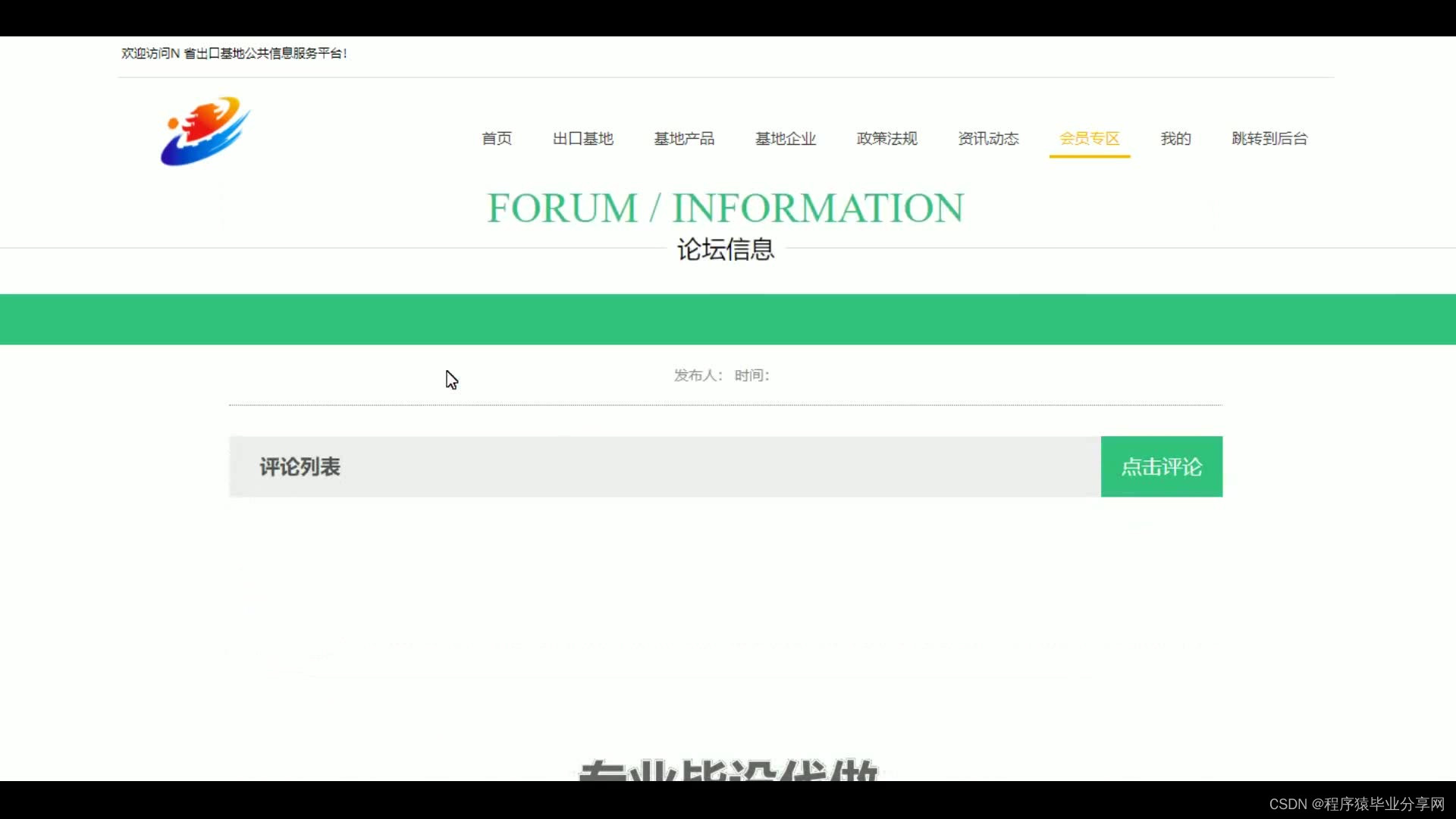
Task: Select the highlighted 会员专区 tab
Action: (1089, 139)
